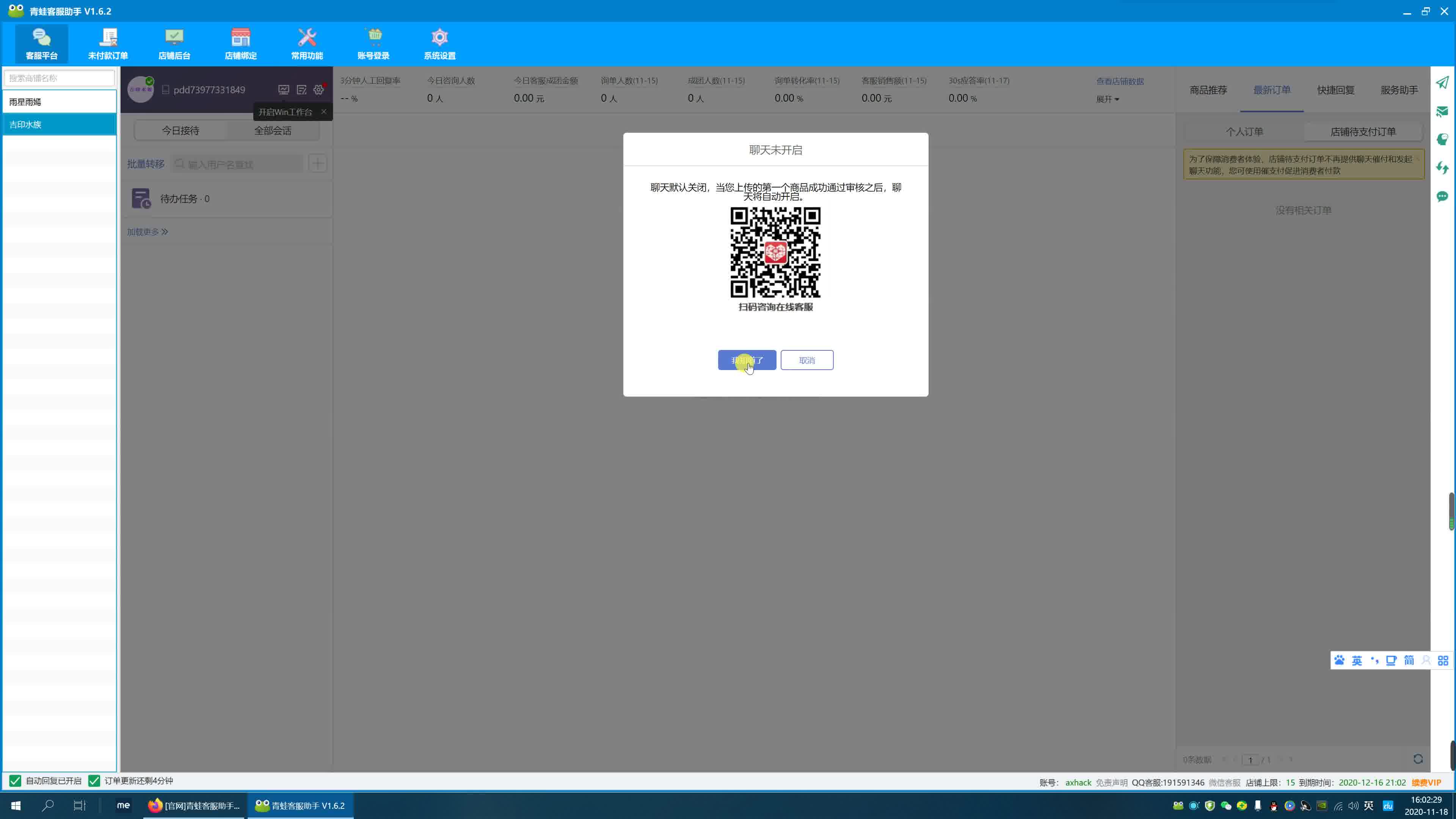Click the green chat bubble icon in sidebar
Viewport: 1456px width, 819px height.
1442,196
